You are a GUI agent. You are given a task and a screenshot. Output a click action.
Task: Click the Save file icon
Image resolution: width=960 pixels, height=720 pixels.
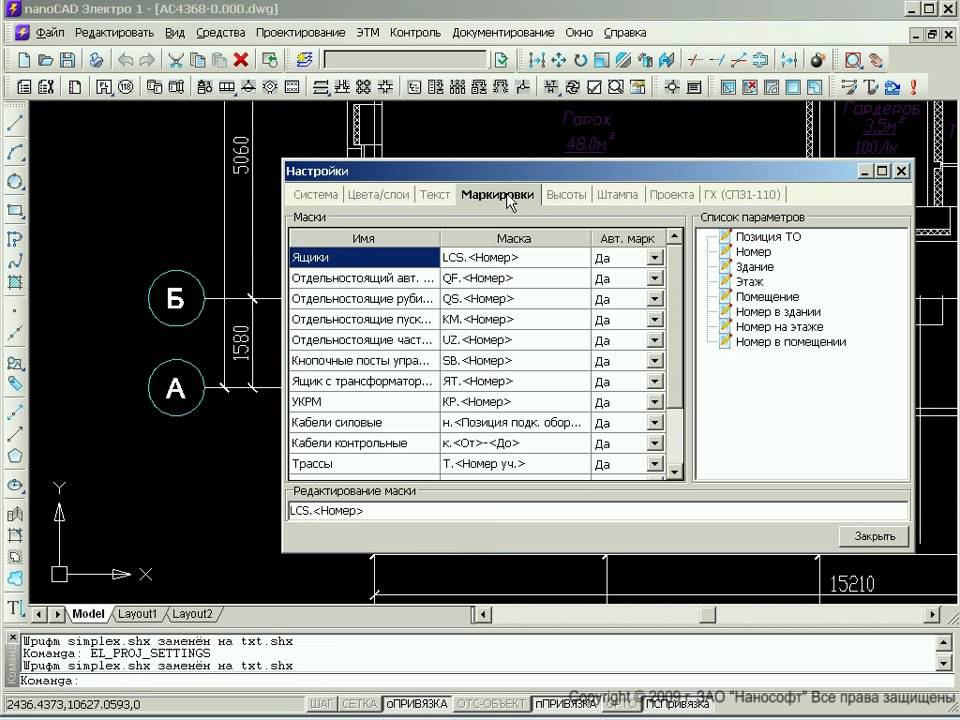[x=68, y=60]
